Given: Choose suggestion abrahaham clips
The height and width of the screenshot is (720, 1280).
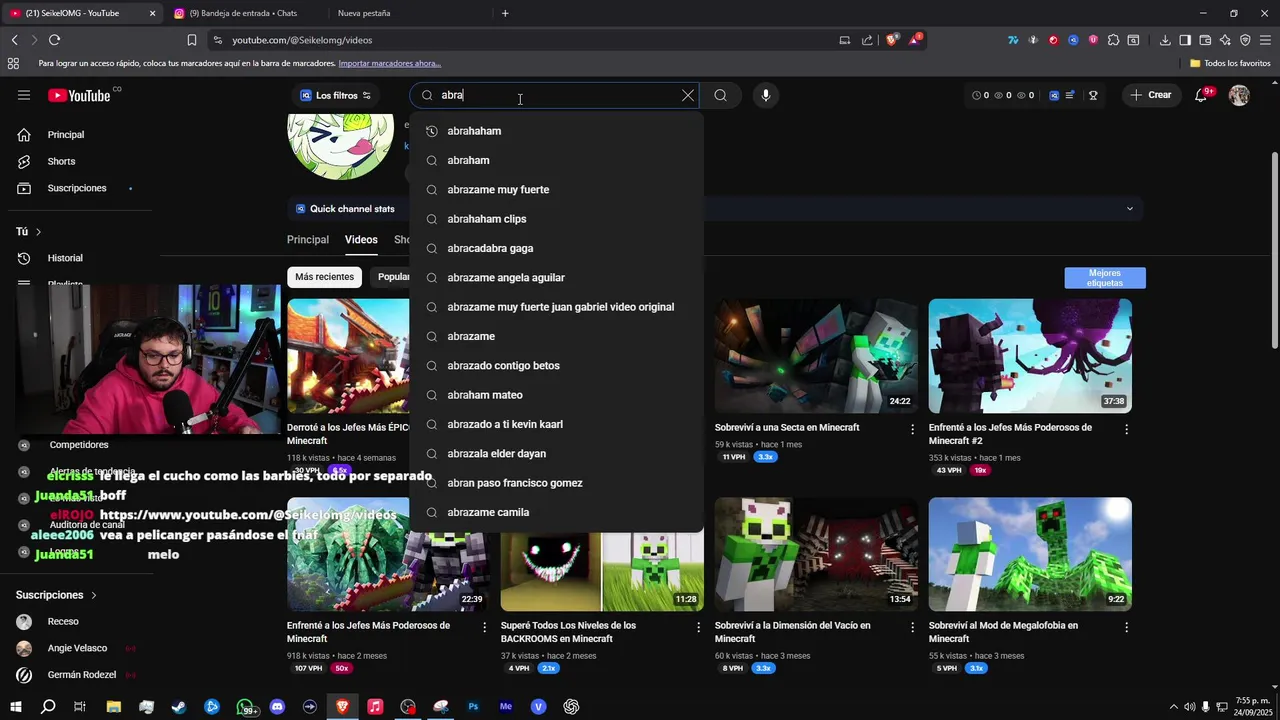Looking at the screenshot, I should pos(556,219).
